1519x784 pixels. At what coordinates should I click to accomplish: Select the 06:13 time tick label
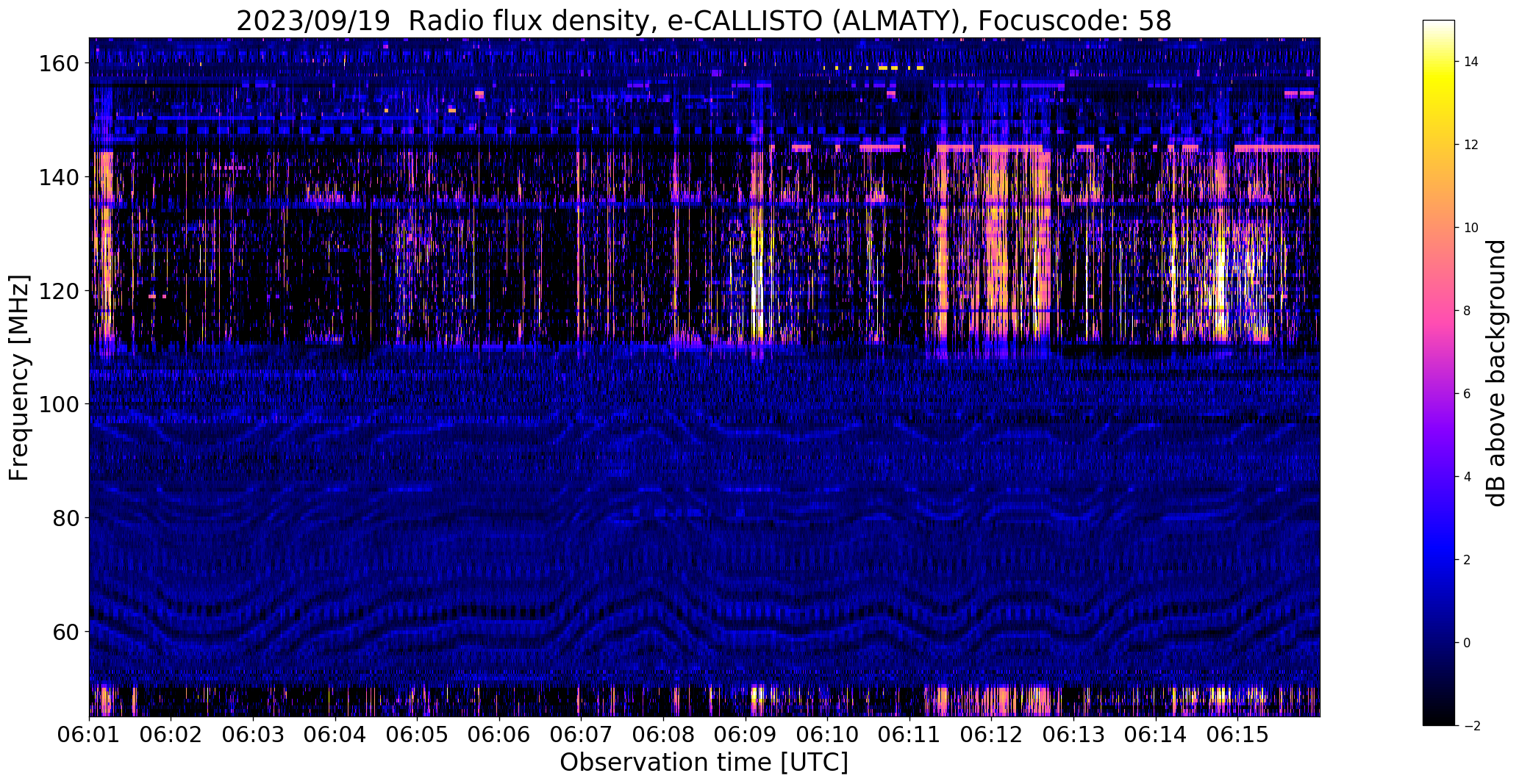[x=1073, y=735]
